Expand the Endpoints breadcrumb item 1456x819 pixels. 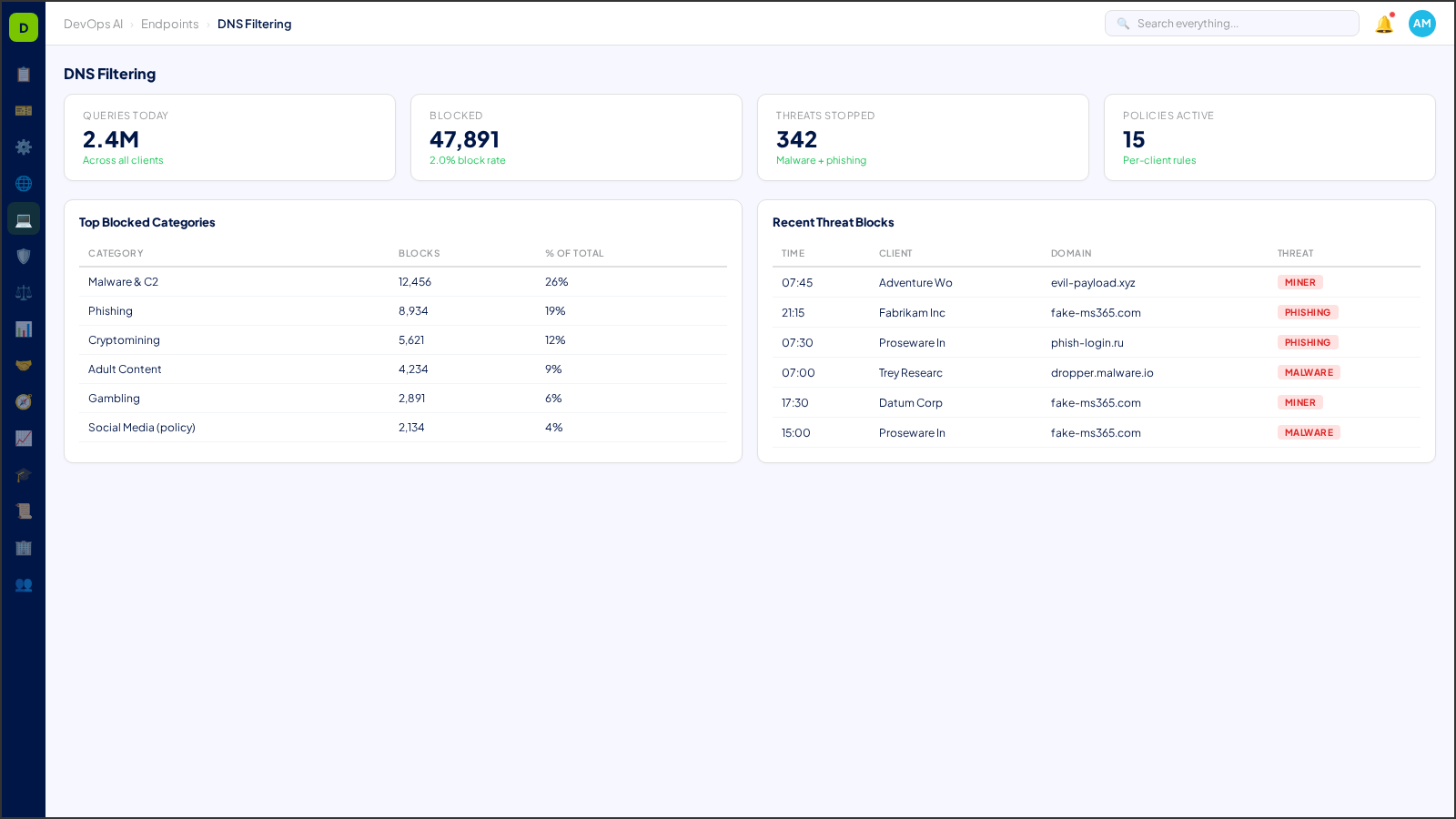click(170, 24)
